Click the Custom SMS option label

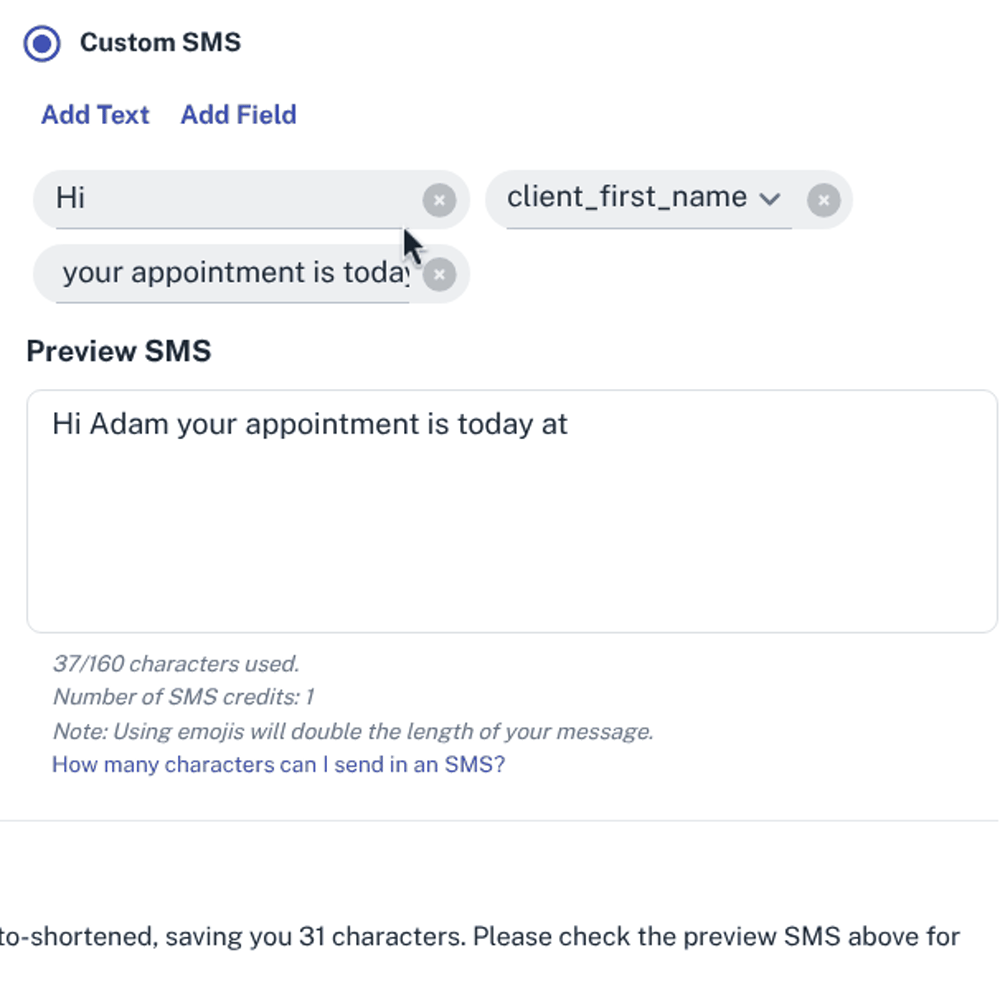click(160, 43)
